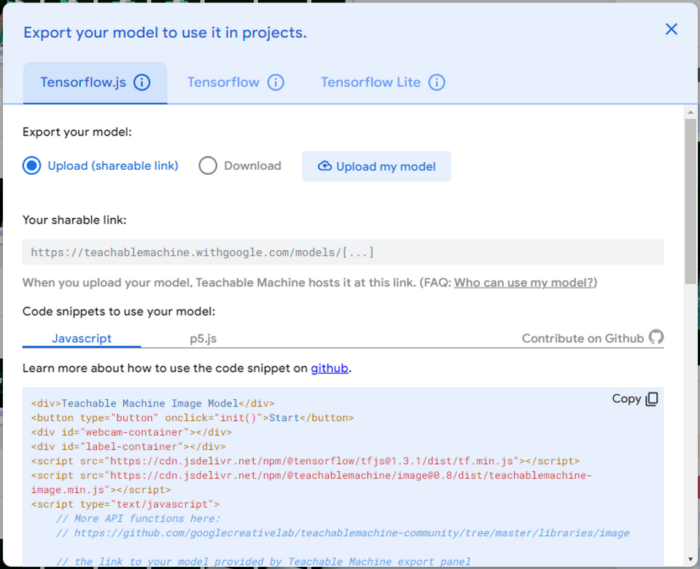Click the Copy label in the code box

[626, 399]
